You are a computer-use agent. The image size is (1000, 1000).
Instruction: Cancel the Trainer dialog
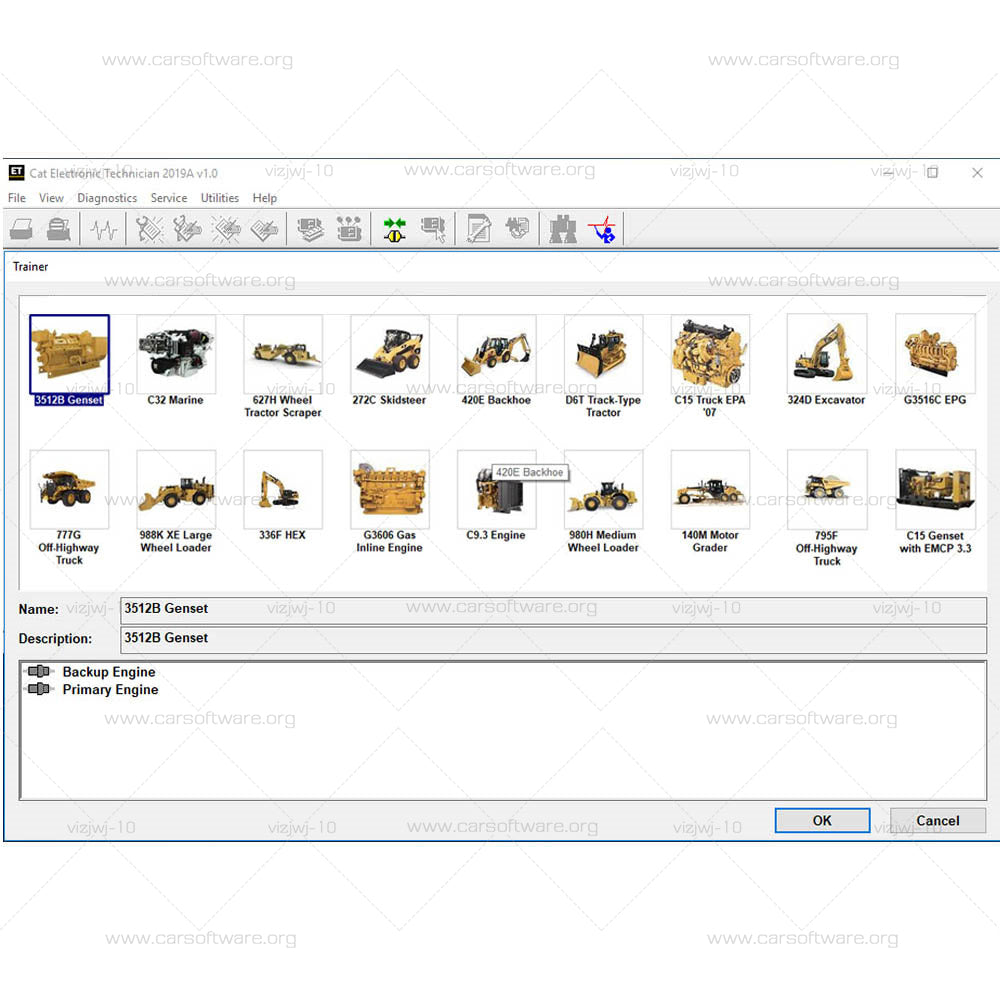coord(938,820)
